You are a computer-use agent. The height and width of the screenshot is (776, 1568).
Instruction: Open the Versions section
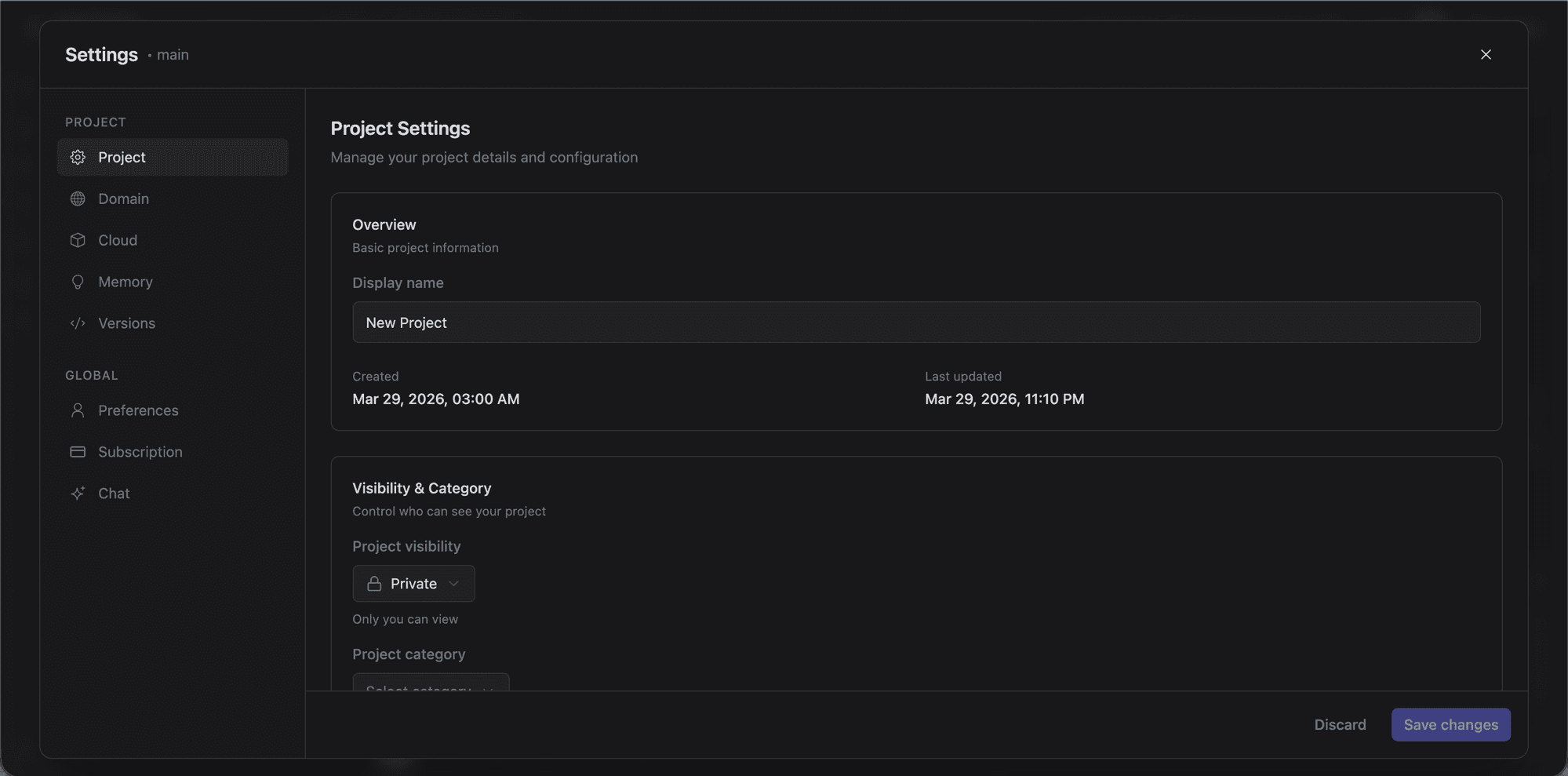coord(173,323)
